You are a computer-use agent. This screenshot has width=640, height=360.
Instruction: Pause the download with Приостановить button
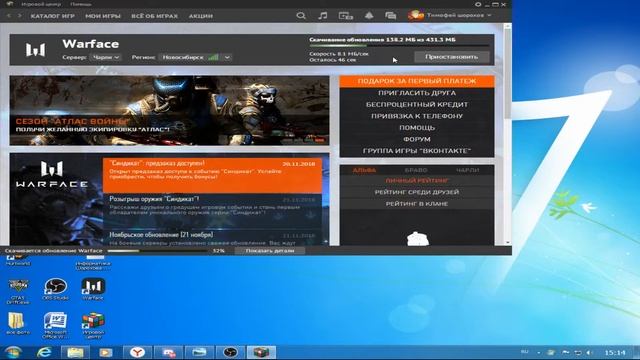(x=451, y=57)
